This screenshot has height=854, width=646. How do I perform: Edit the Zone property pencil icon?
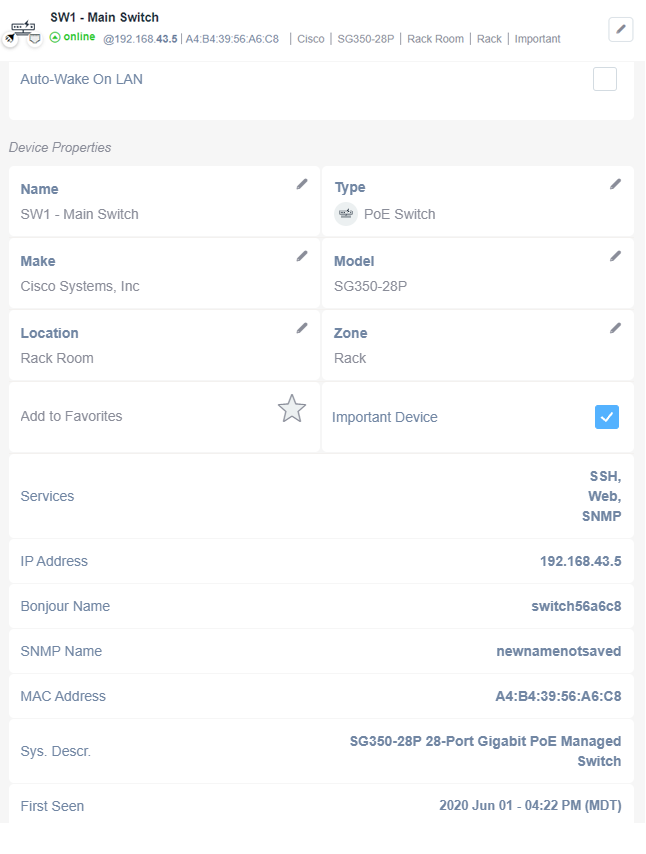coord(615,328)
